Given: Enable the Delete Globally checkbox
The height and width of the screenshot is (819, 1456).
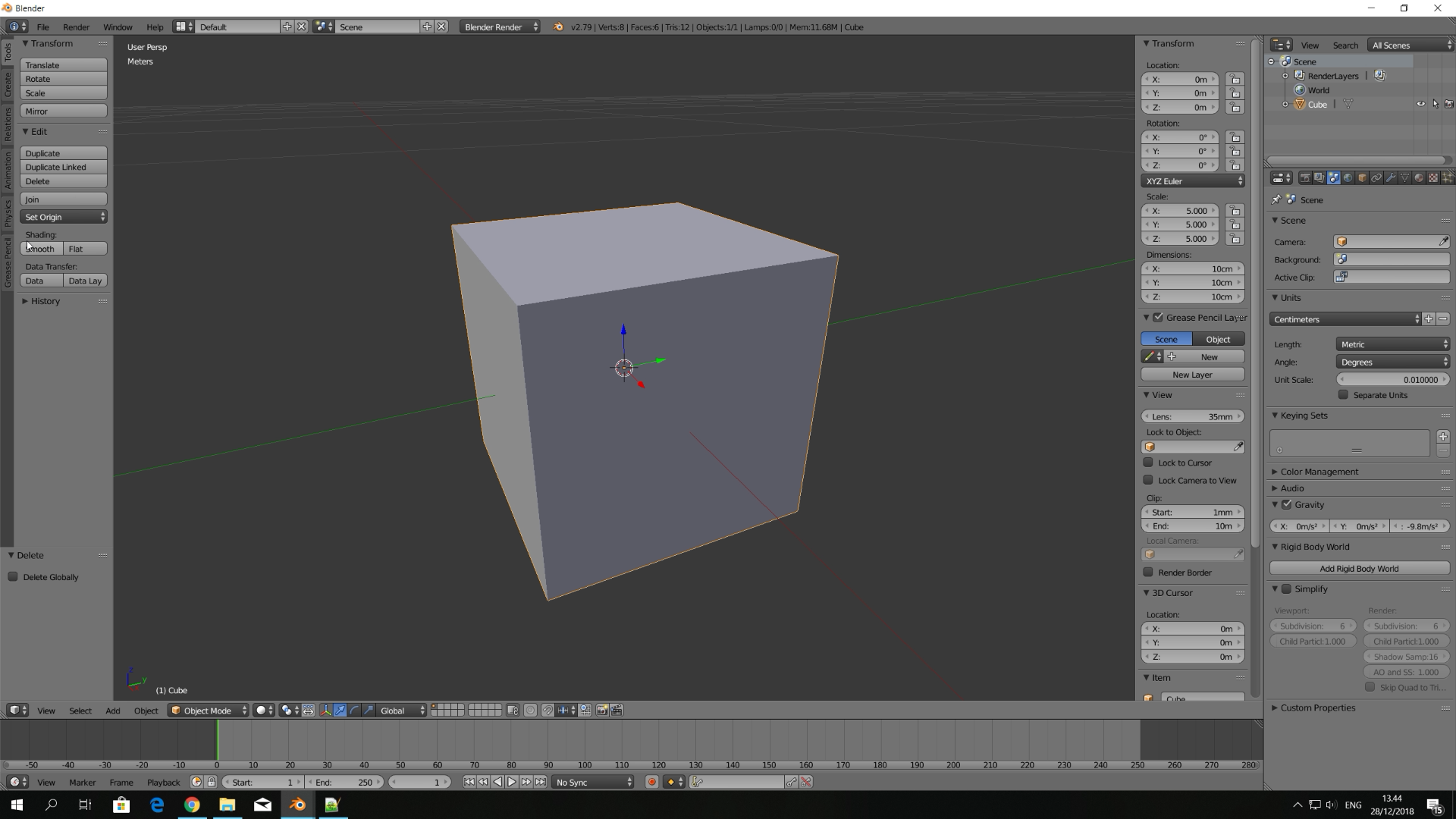Looking at the screenshot, I should click(x=13, y=577).
